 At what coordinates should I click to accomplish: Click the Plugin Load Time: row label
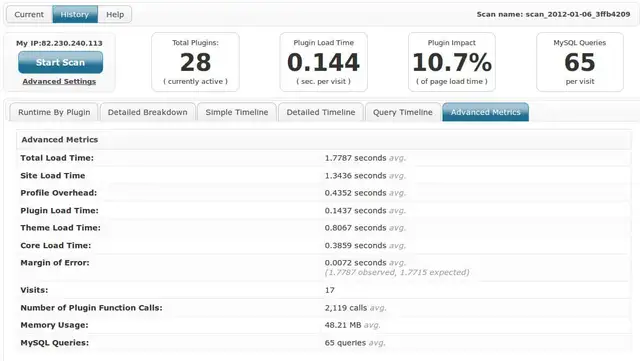click(x=60, y=211)
